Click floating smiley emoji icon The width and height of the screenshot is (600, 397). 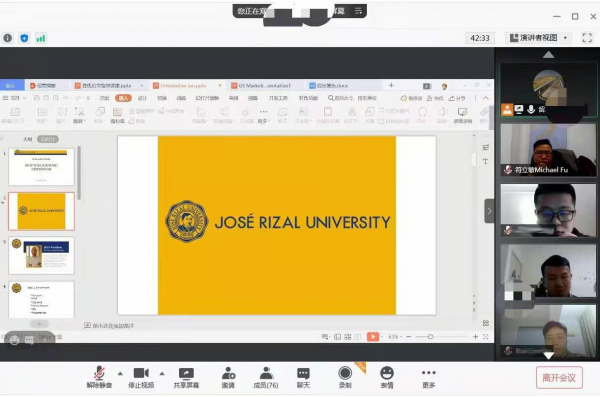[x=15, y=340]
